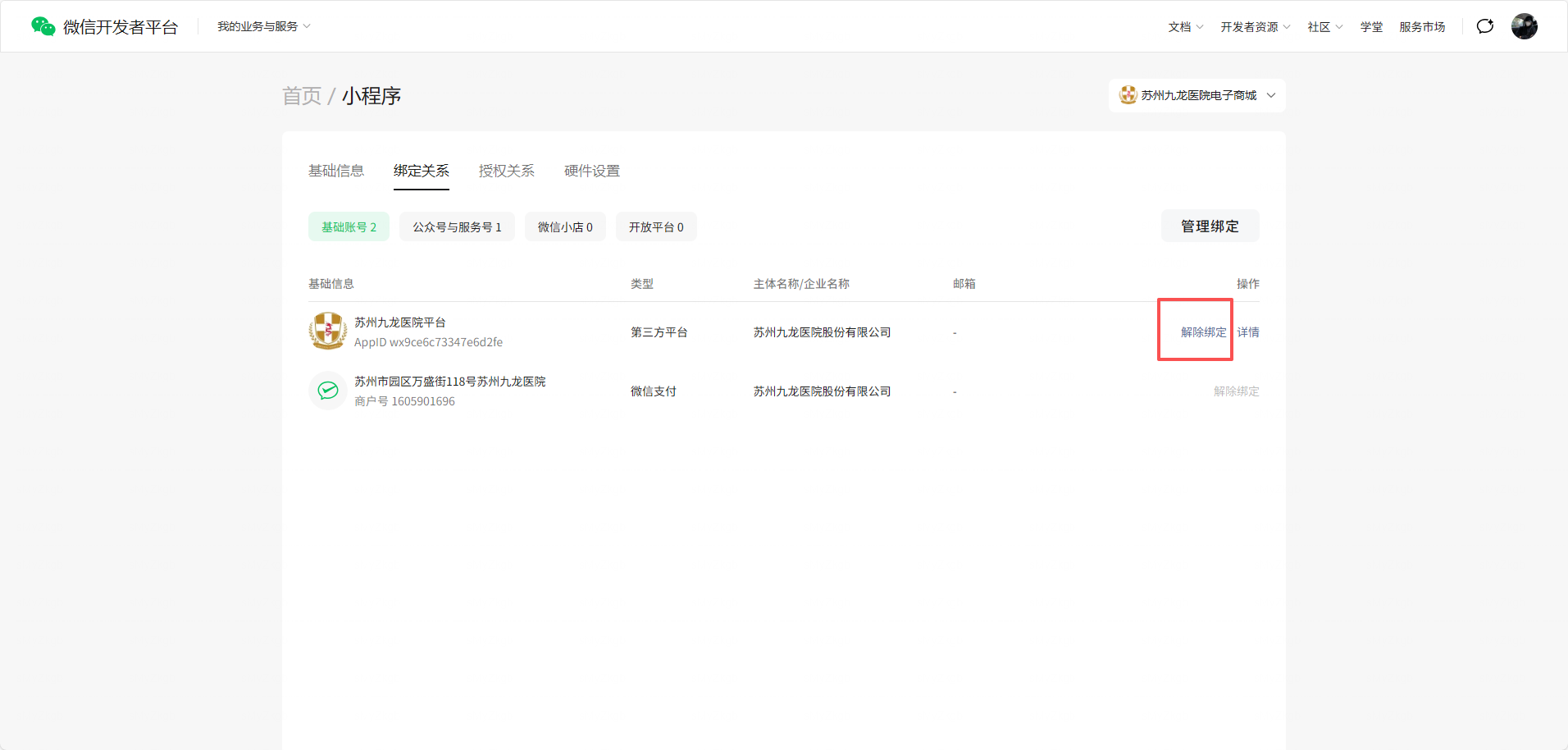Click the 小程序 breadcrumb text
This screenshot has height=750, width=1568.
(x=371, y=96)
